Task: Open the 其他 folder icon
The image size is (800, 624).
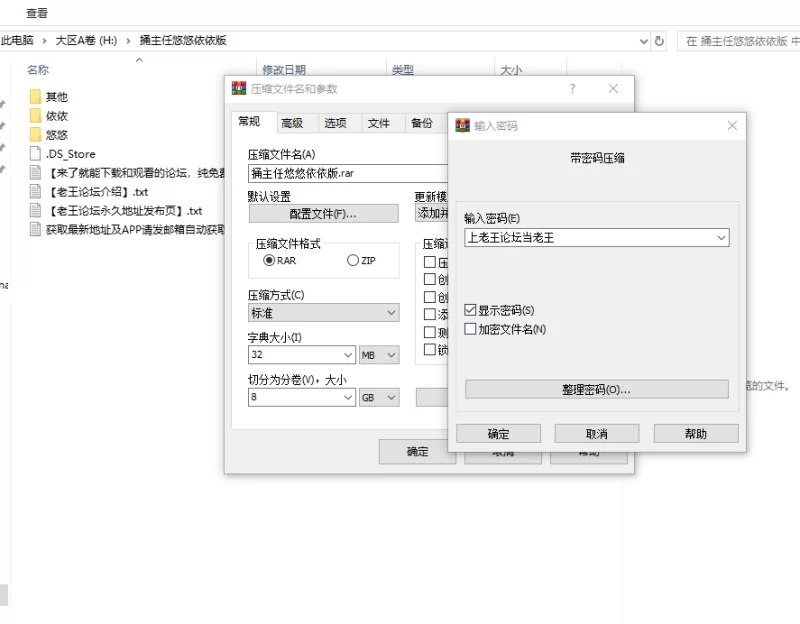Action: tap(35, 97)
